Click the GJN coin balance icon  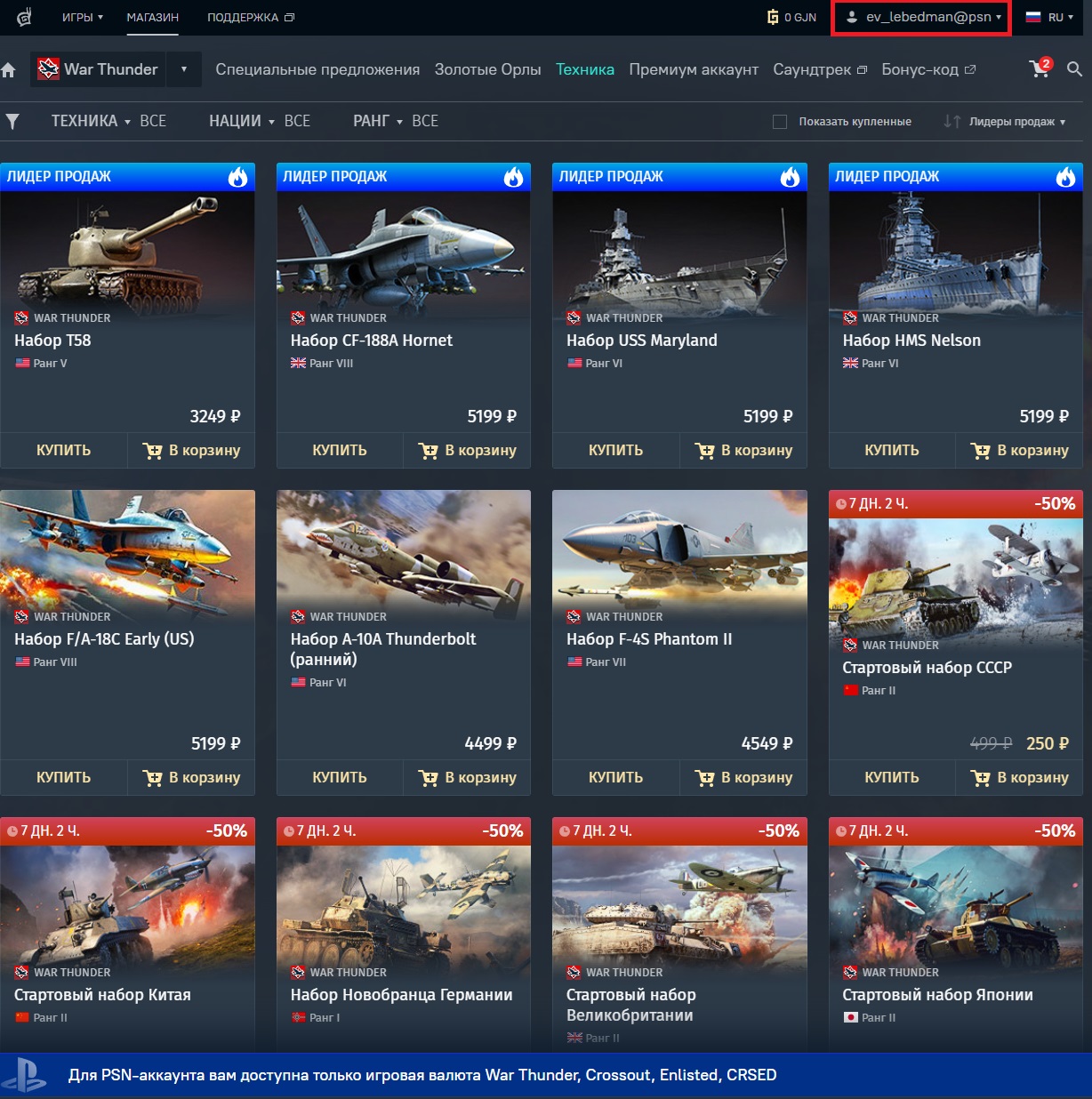[773, 17]
